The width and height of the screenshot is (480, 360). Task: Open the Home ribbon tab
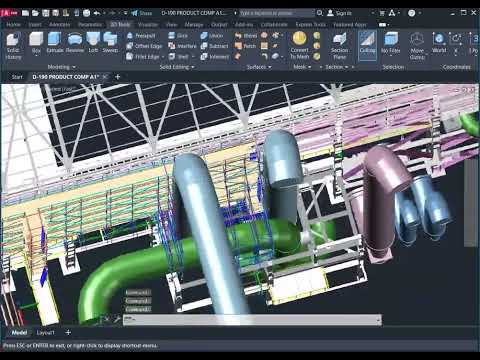pos(13,24)
